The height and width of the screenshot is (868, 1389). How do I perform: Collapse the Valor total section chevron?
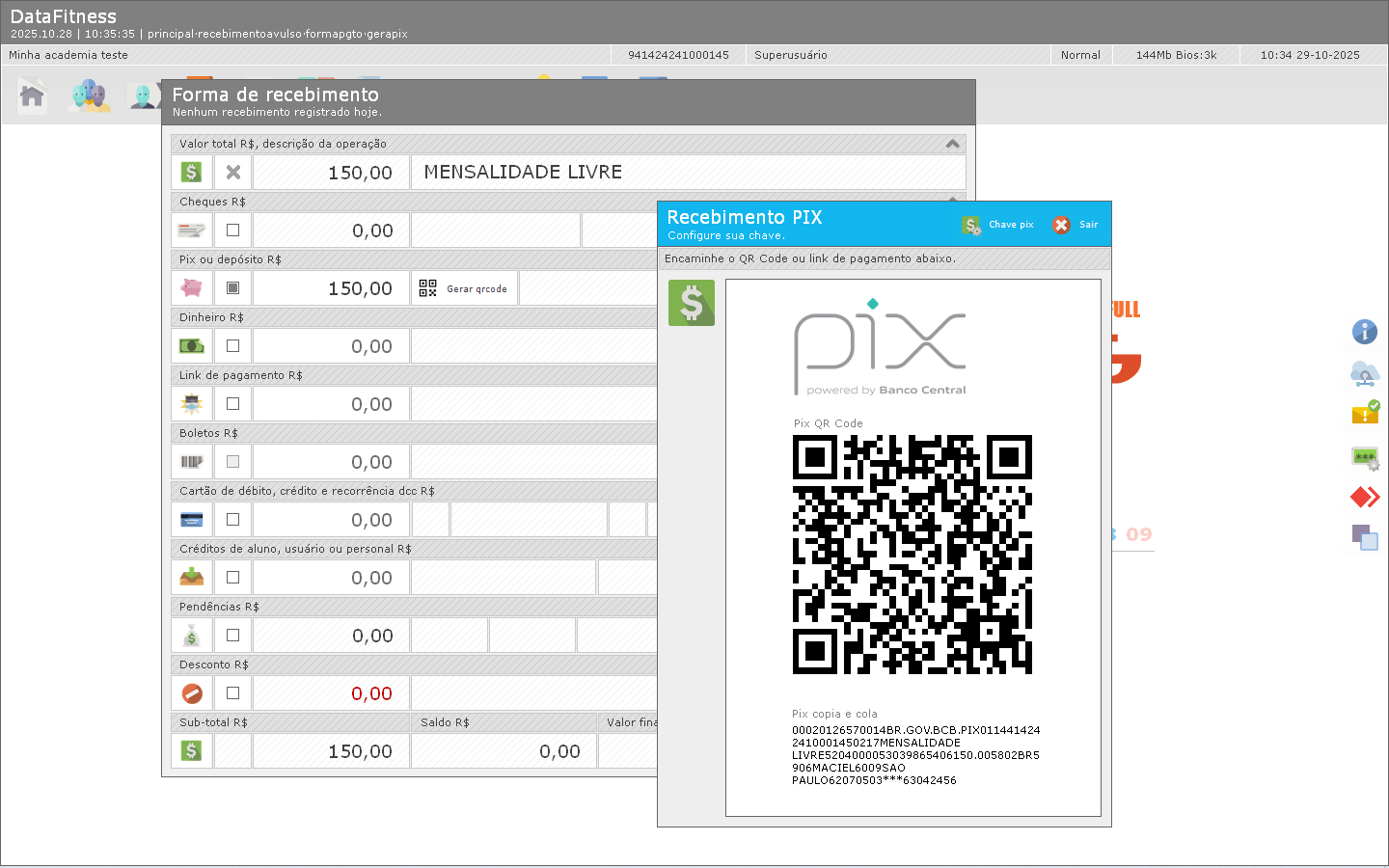click(952, 144)
